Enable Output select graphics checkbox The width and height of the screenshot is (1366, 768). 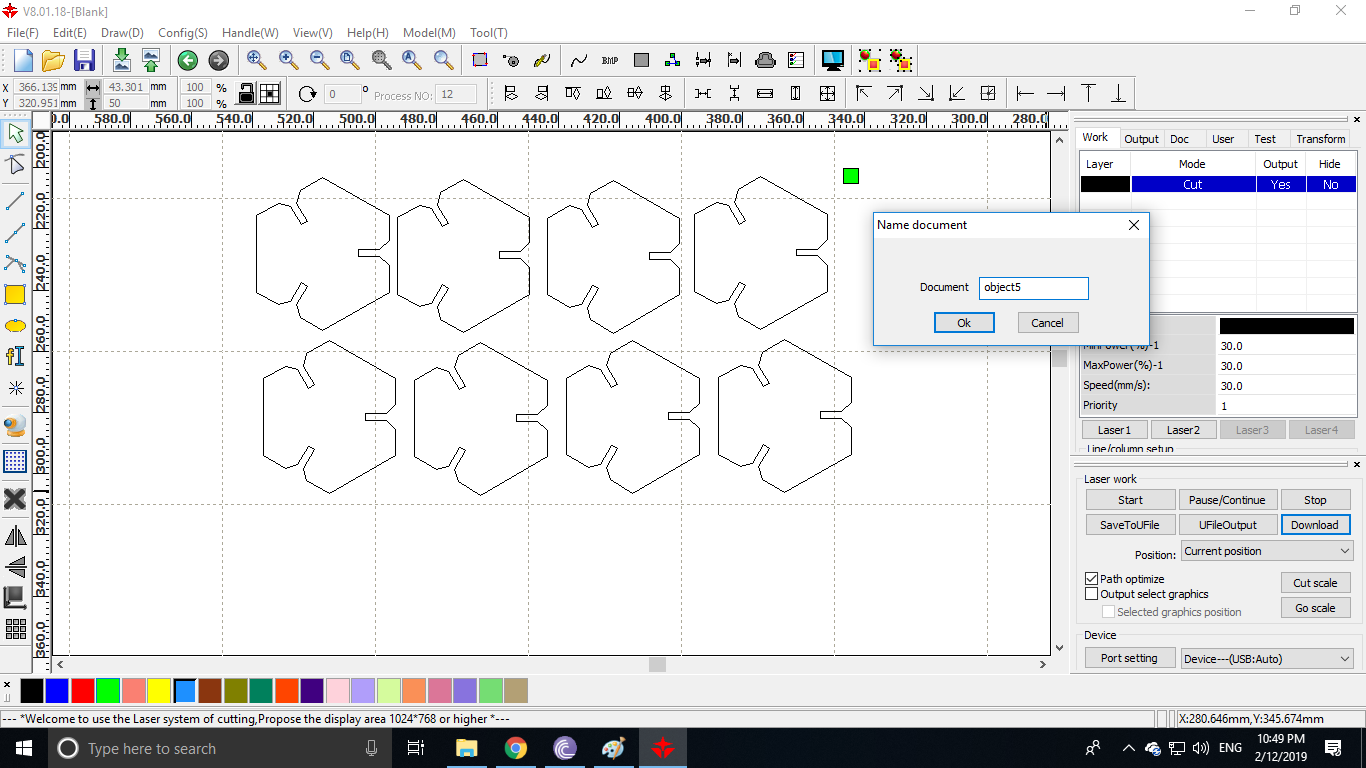point(1092,594)
